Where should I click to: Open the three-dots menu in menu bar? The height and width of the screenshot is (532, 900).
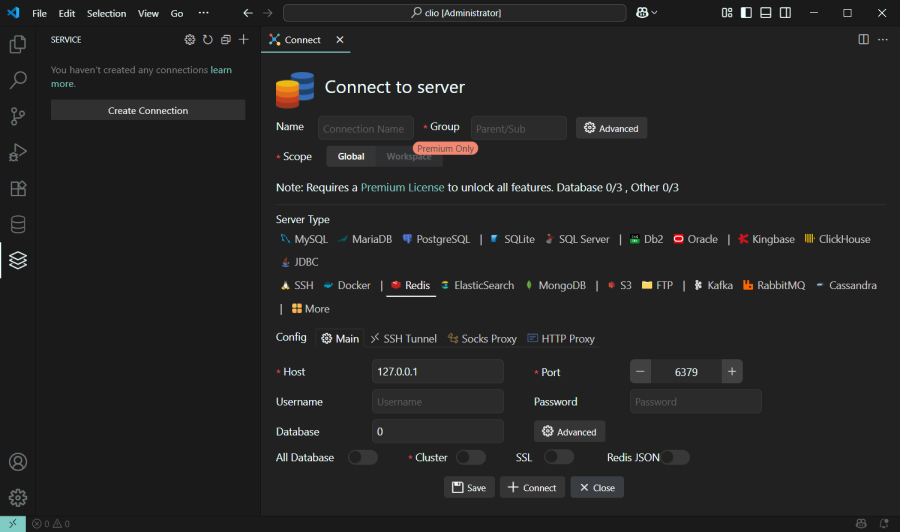204,13
